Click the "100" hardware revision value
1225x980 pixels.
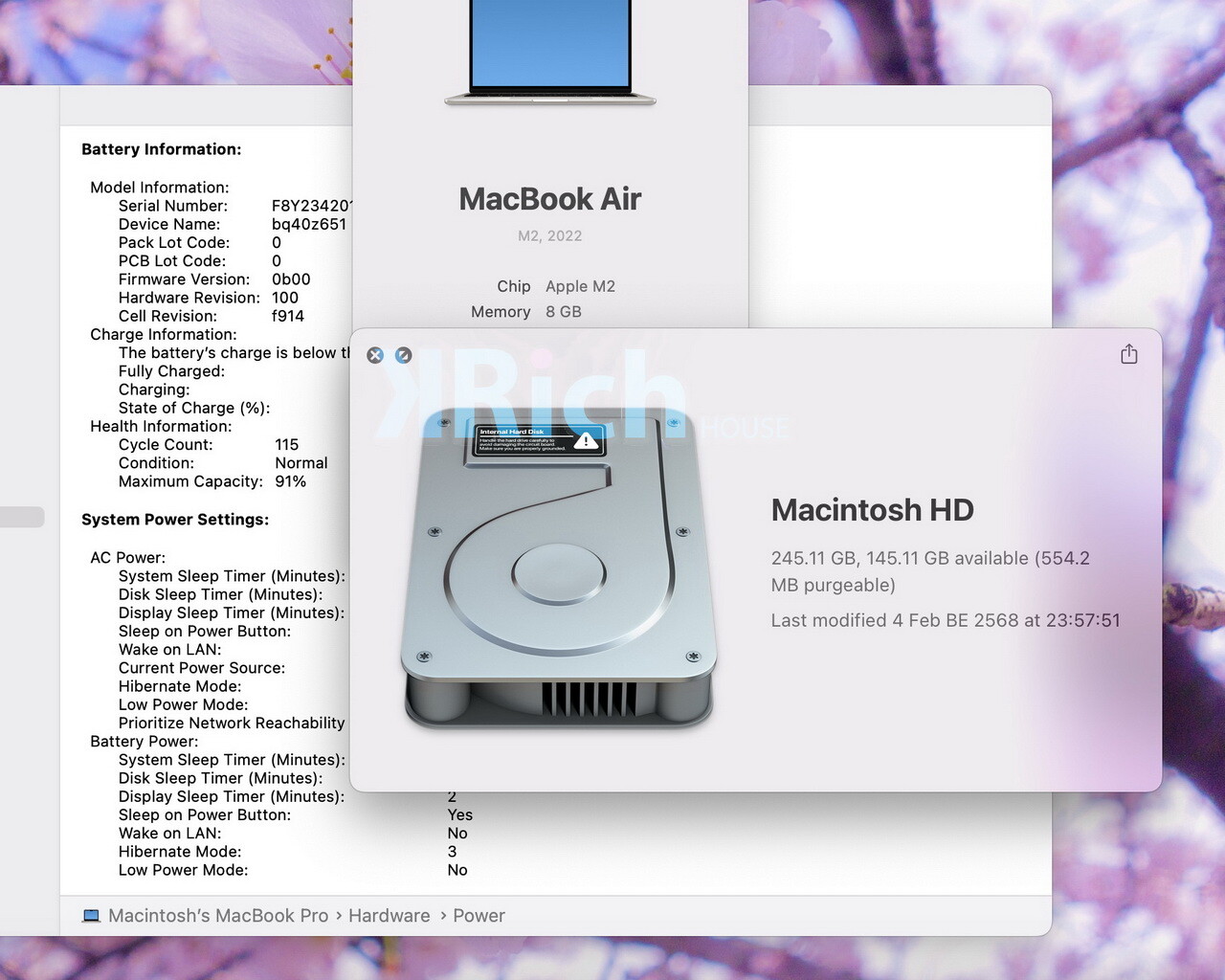coord(285,298)
